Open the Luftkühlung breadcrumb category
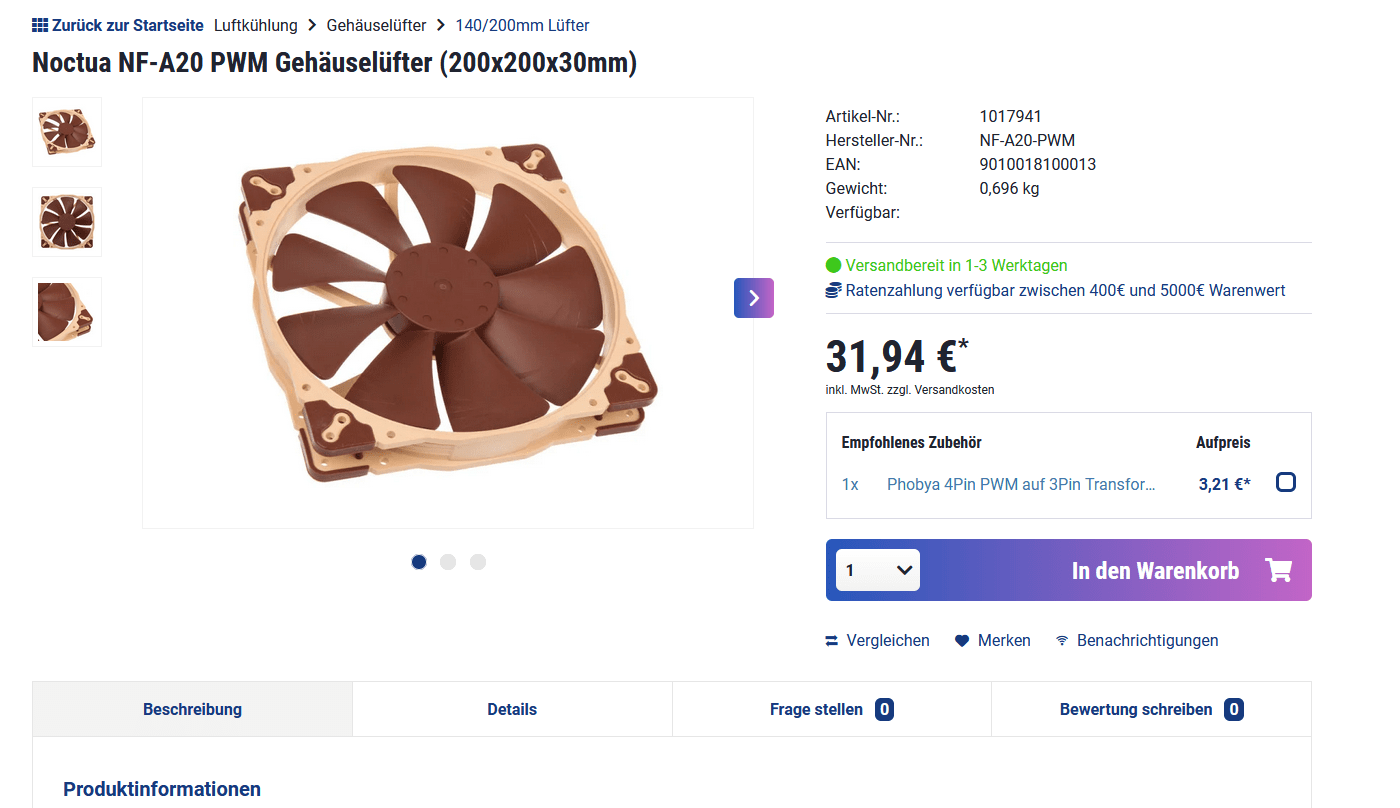The image size is (1400, 808). coord(255,25)
